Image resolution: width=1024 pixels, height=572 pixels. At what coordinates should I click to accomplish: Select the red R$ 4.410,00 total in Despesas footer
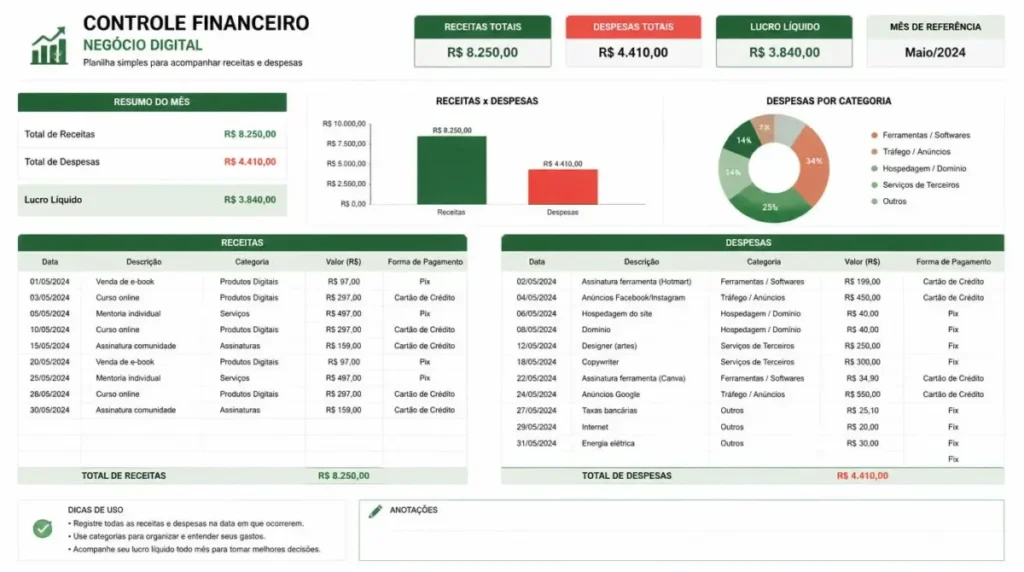click(x=862, y=476)
